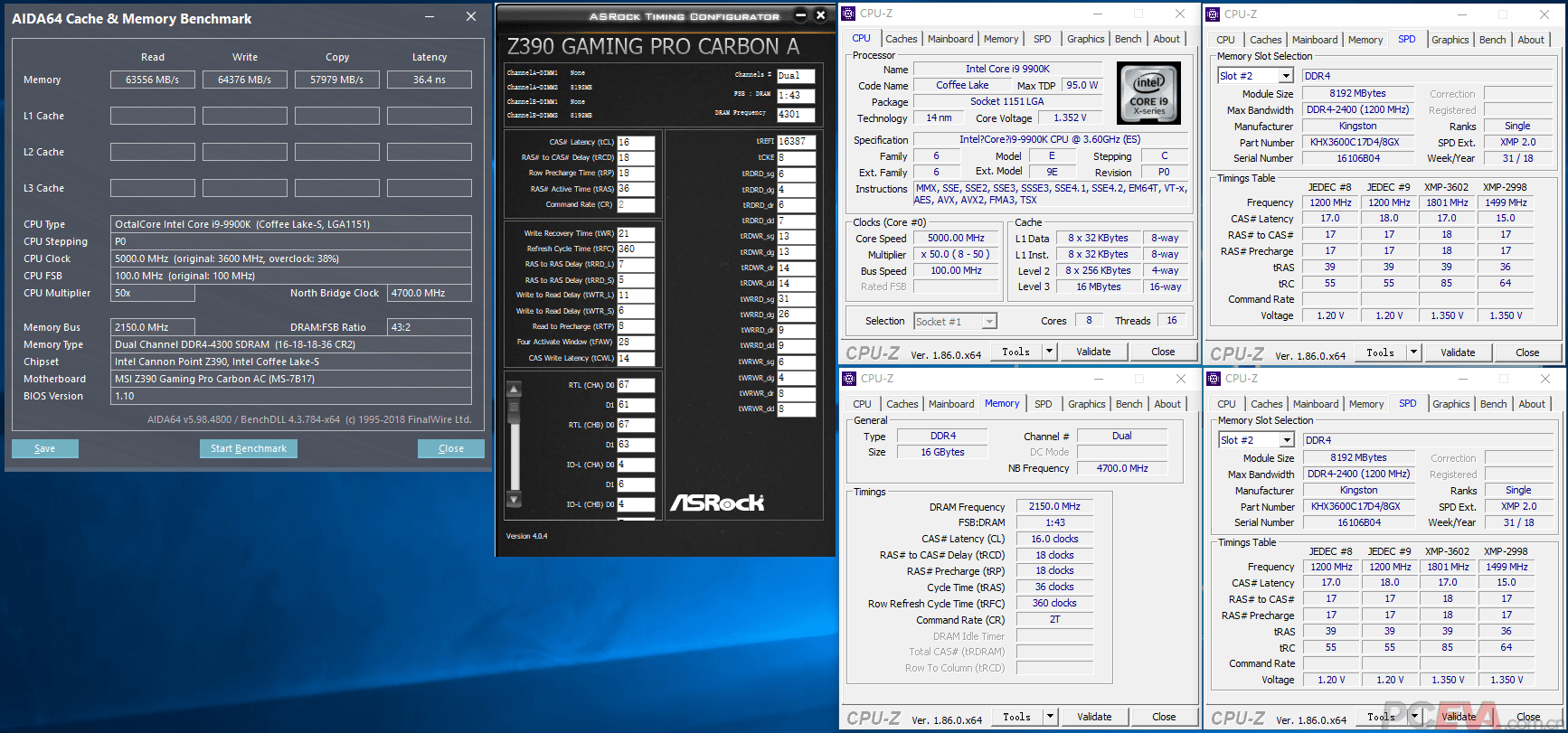Click the Tools button in the CPU-Z Memory window

click(x=1017, y=717)
